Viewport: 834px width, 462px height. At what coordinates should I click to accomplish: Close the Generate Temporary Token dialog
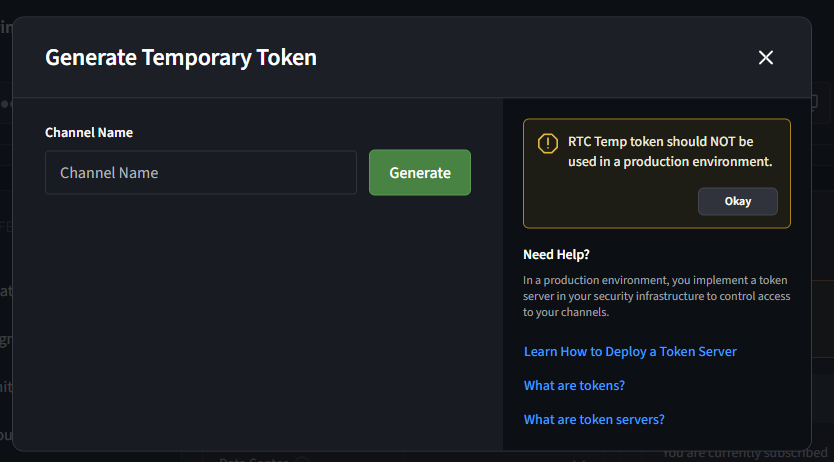pyautogui.click(x=766, y=58)
